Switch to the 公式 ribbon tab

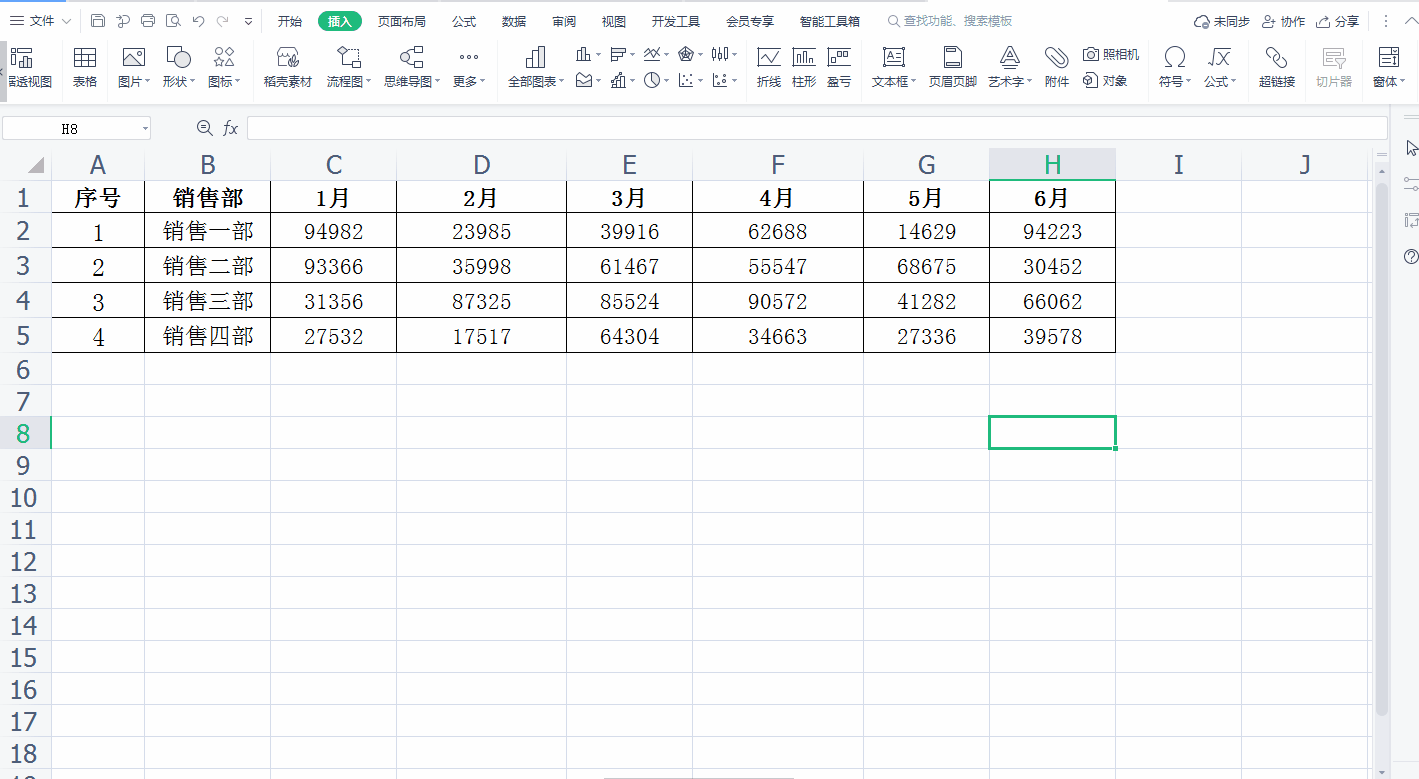click(464, 21)
